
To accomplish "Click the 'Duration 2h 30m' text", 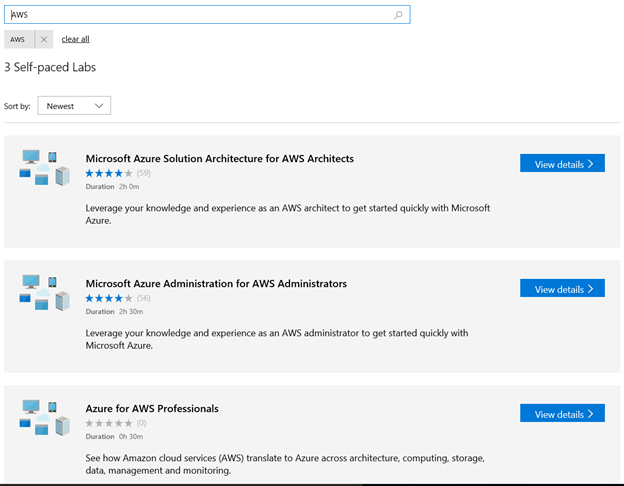I will 114,312.
